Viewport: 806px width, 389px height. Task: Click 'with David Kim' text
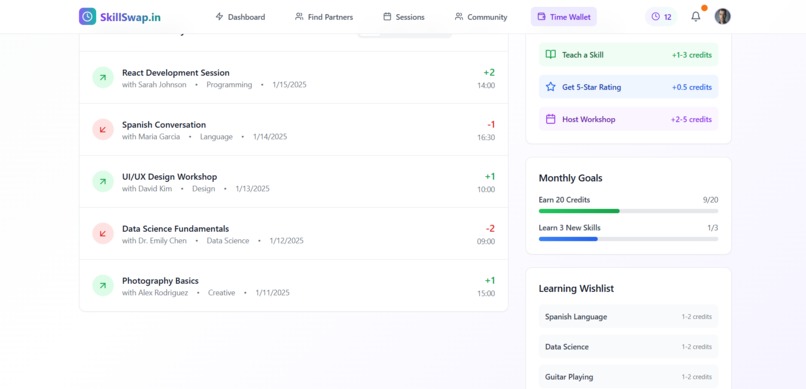147,189
